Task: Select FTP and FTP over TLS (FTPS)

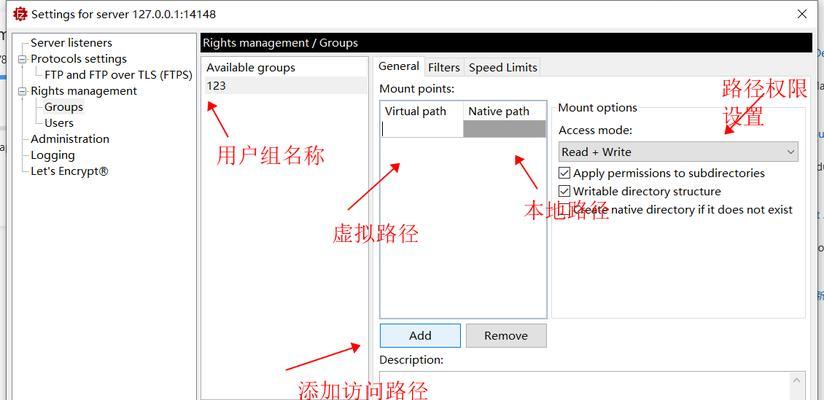Action: tap(118, 75)
